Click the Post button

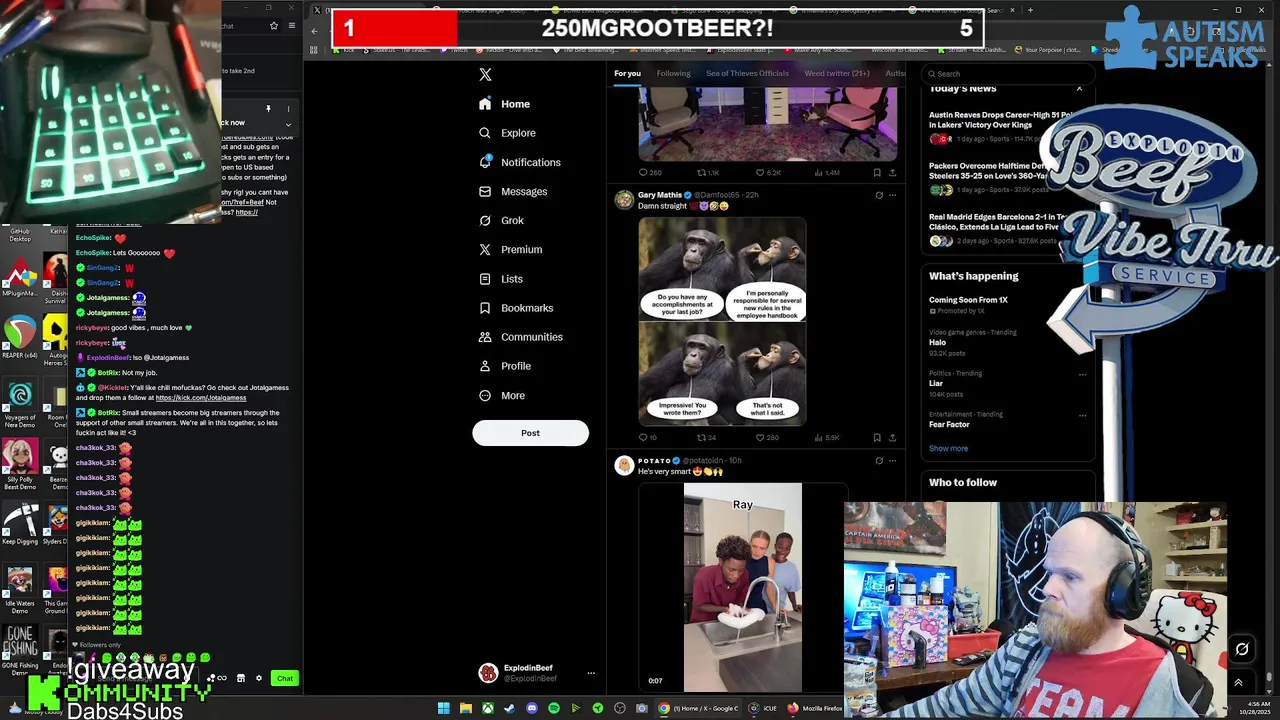(530, 433)
